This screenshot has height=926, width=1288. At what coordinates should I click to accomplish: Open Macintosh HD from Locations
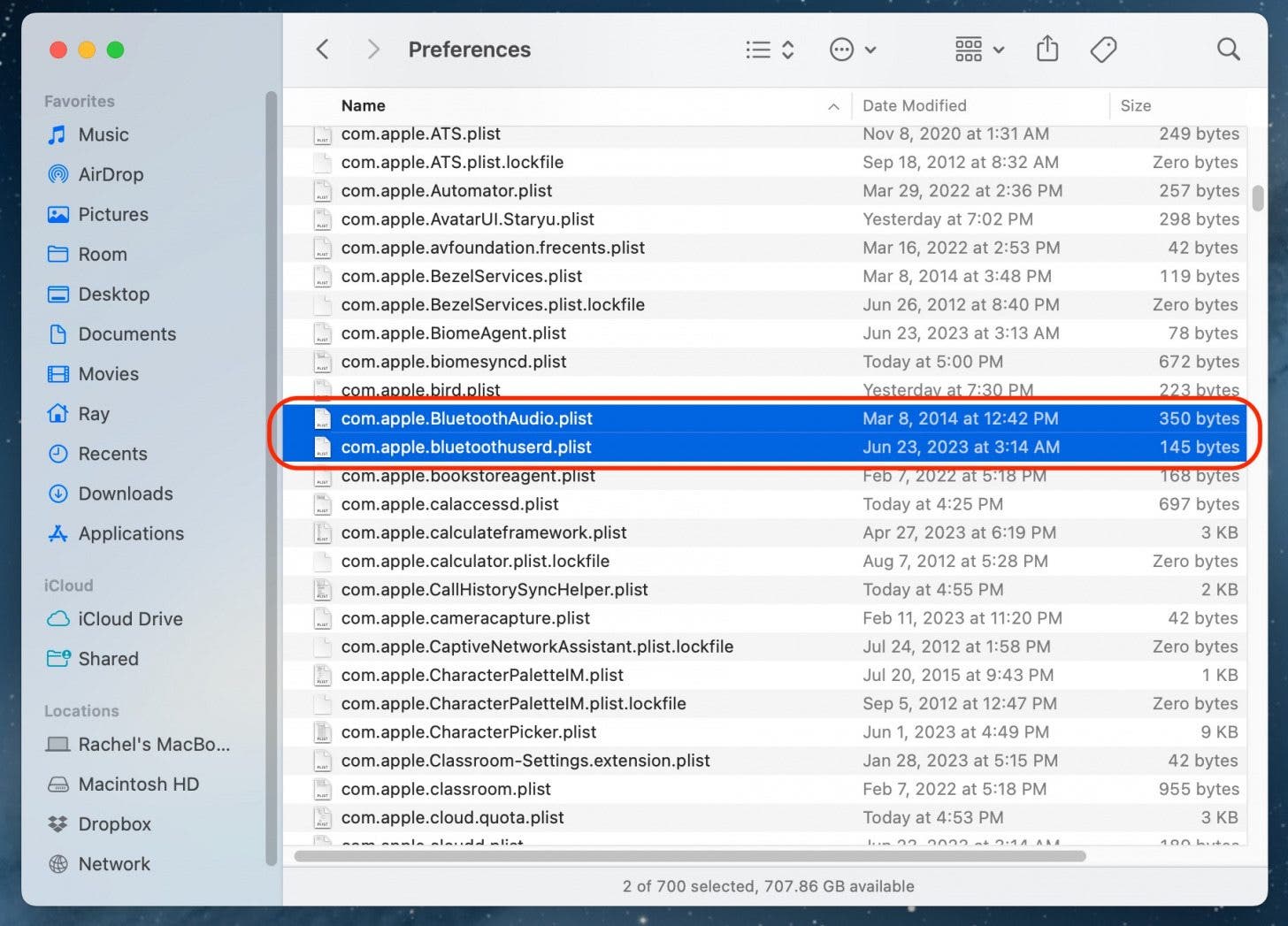click(138, 784)
